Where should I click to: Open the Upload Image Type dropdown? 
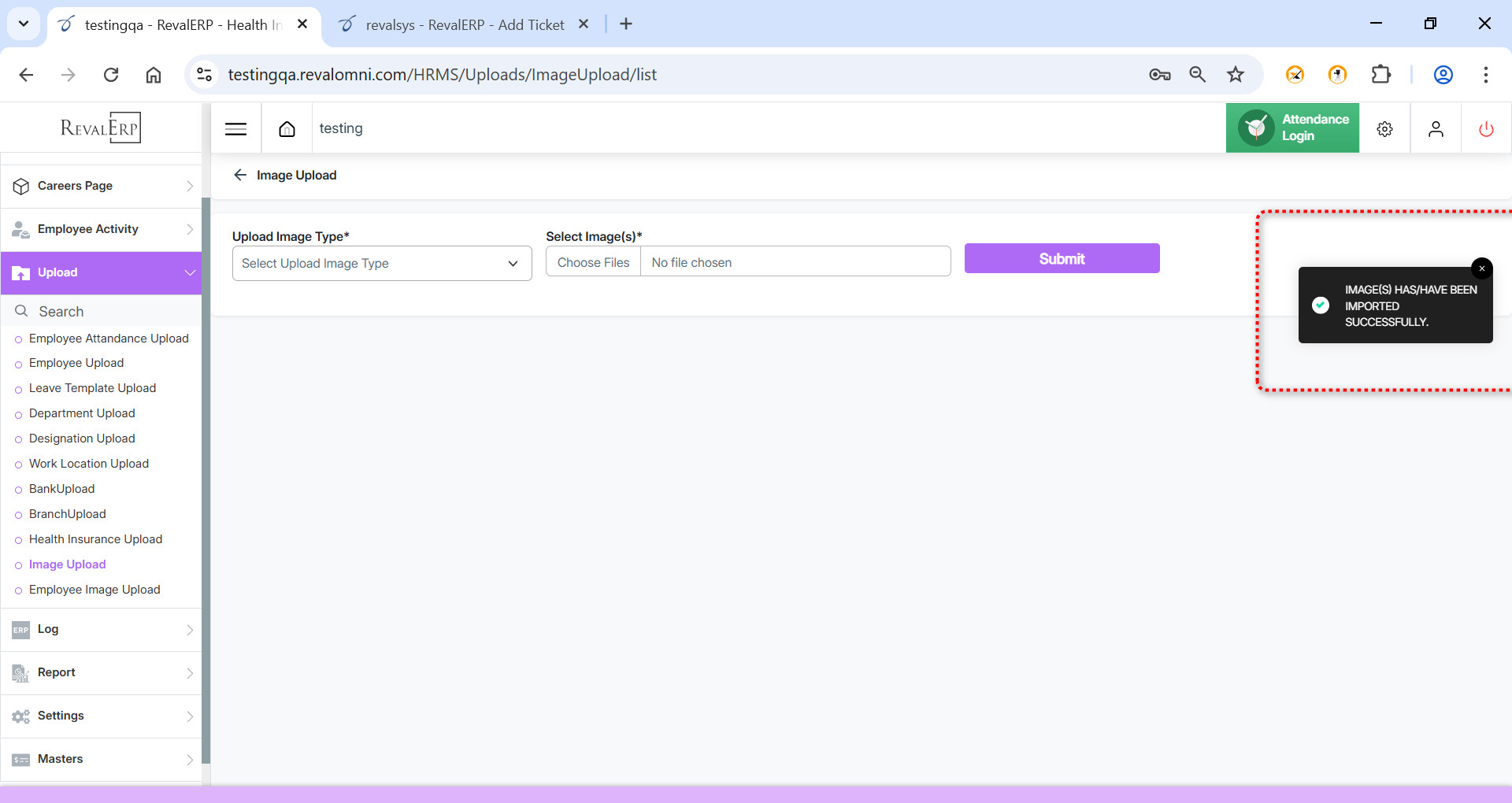pos(382,264)
